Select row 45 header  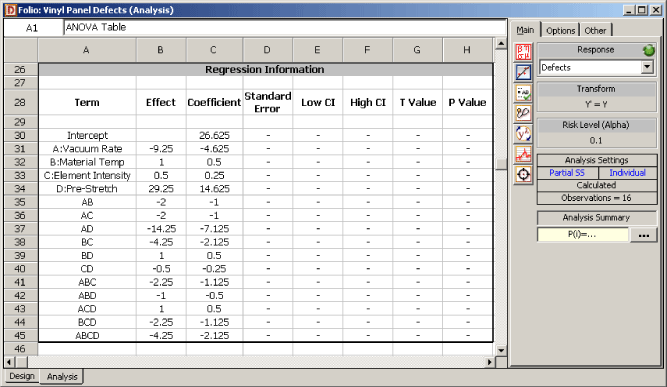(20, 336)
